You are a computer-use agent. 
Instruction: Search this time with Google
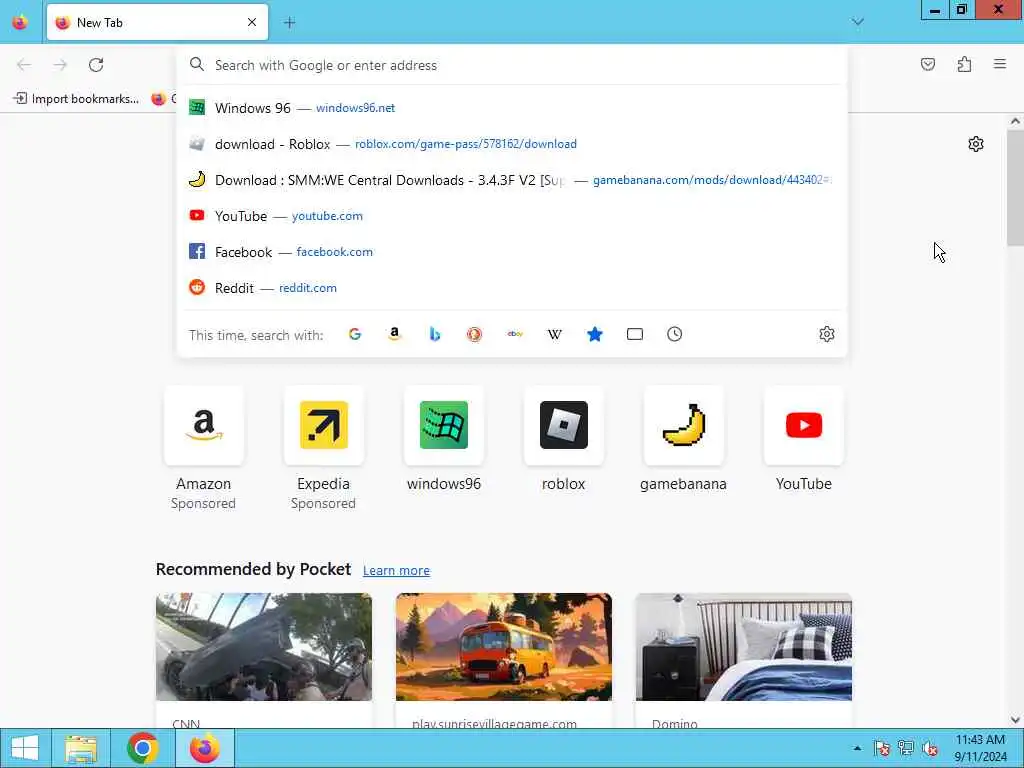click(355, 334)
